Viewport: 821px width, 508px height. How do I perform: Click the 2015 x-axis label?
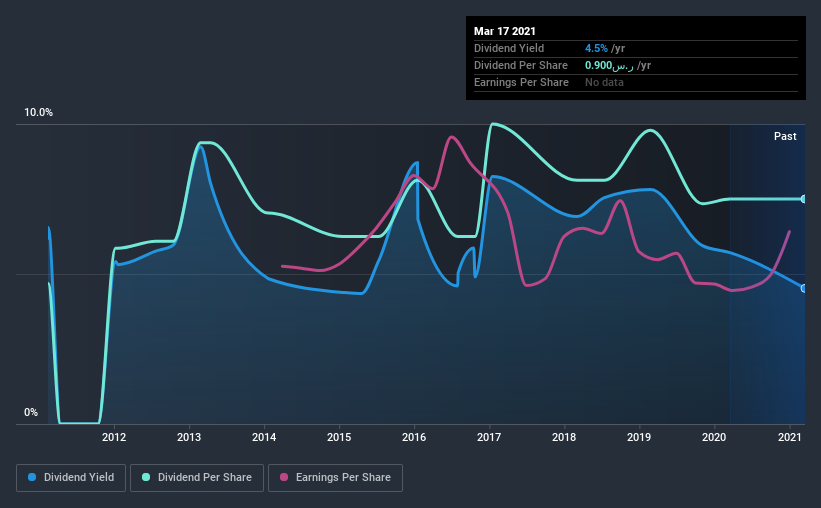[x=339, y=437]
